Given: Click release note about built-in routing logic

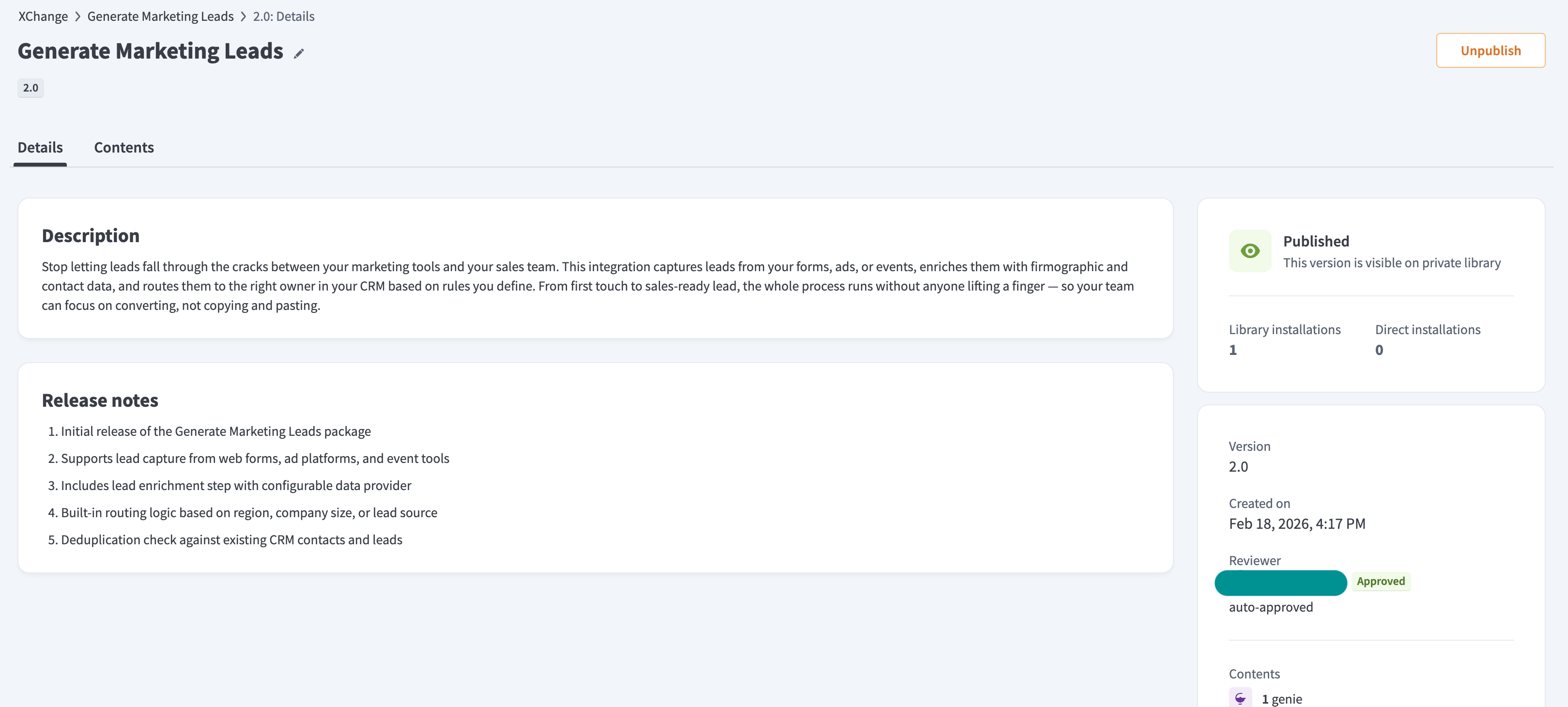Looking at the screenshot, I should point(249,513).
